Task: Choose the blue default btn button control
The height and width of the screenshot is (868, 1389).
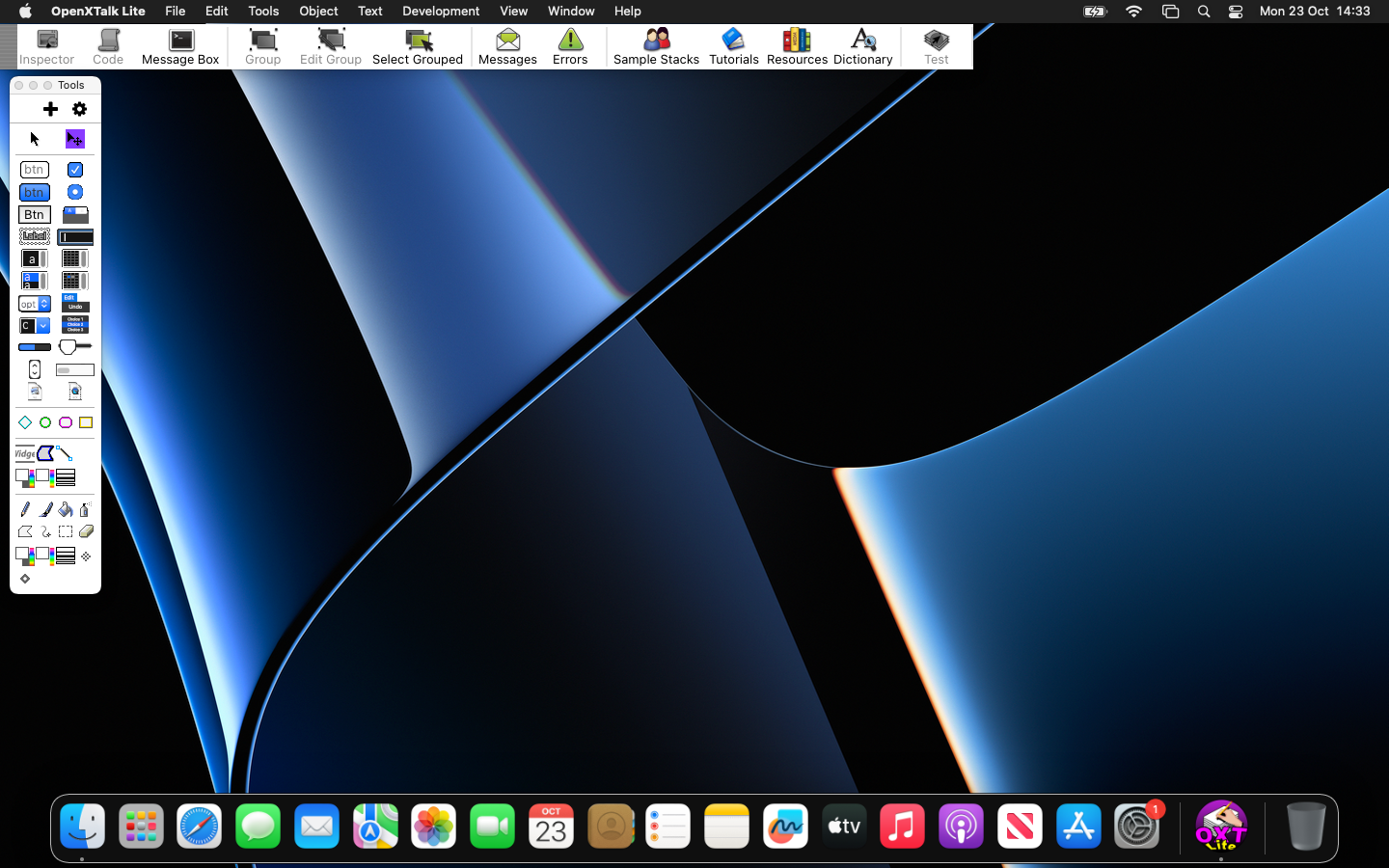Action: 35,192
